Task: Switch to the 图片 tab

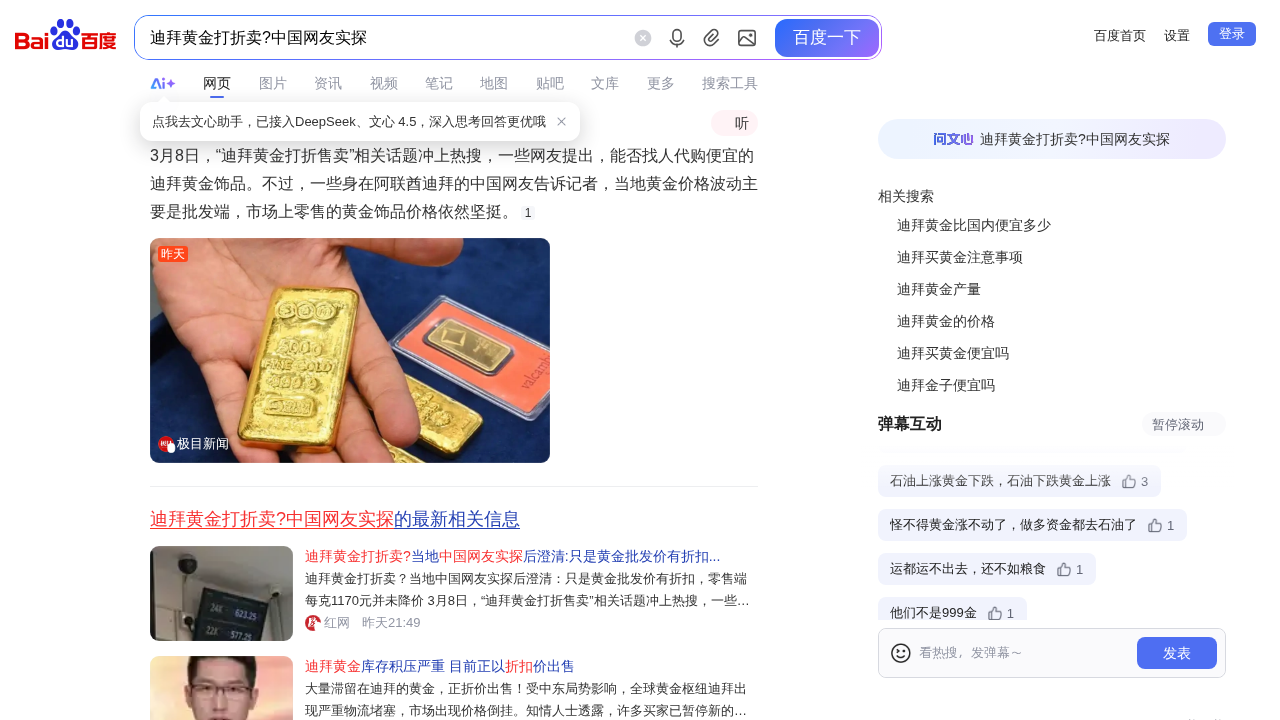Action: pyautogui.click(x=273, y=84)
